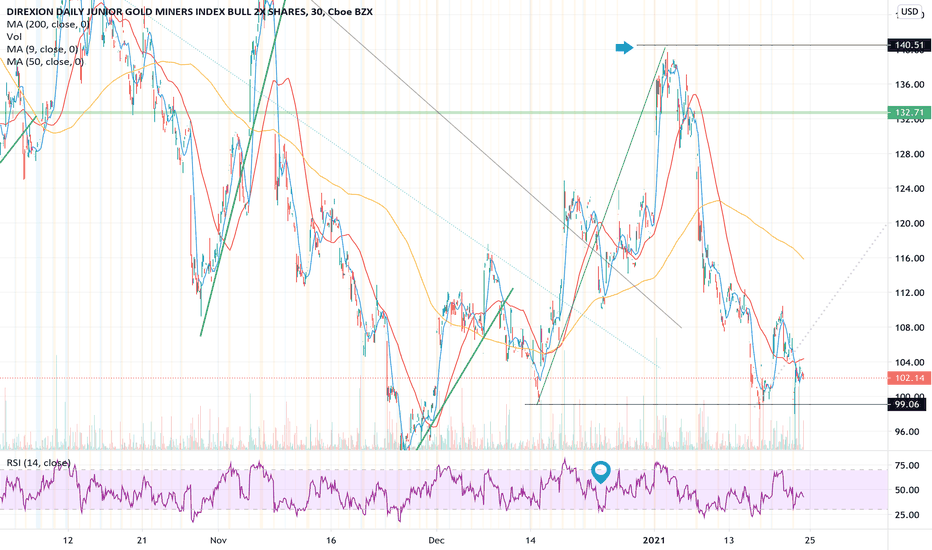The image size is (932, 550).
Task: Click the Nov date label on time axis
Action: click(218, 540)
